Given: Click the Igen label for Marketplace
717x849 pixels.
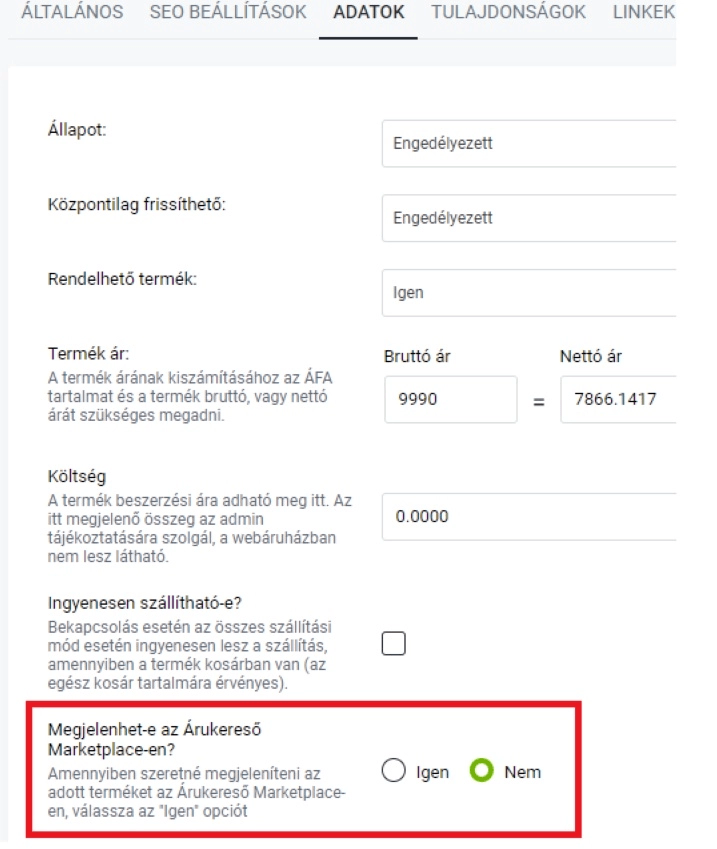Looking at the screenshot, I should 432,772.
